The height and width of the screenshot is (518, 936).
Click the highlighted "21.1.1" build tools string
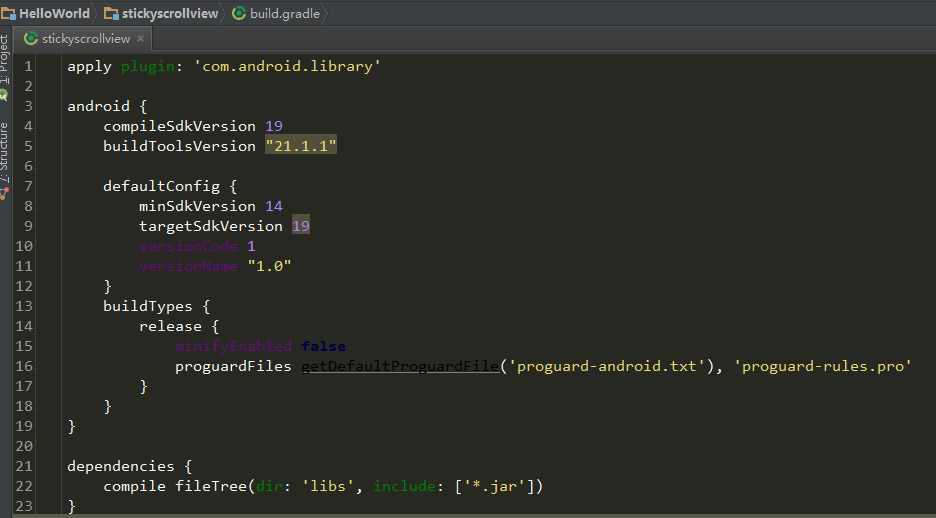click(301, 146)
